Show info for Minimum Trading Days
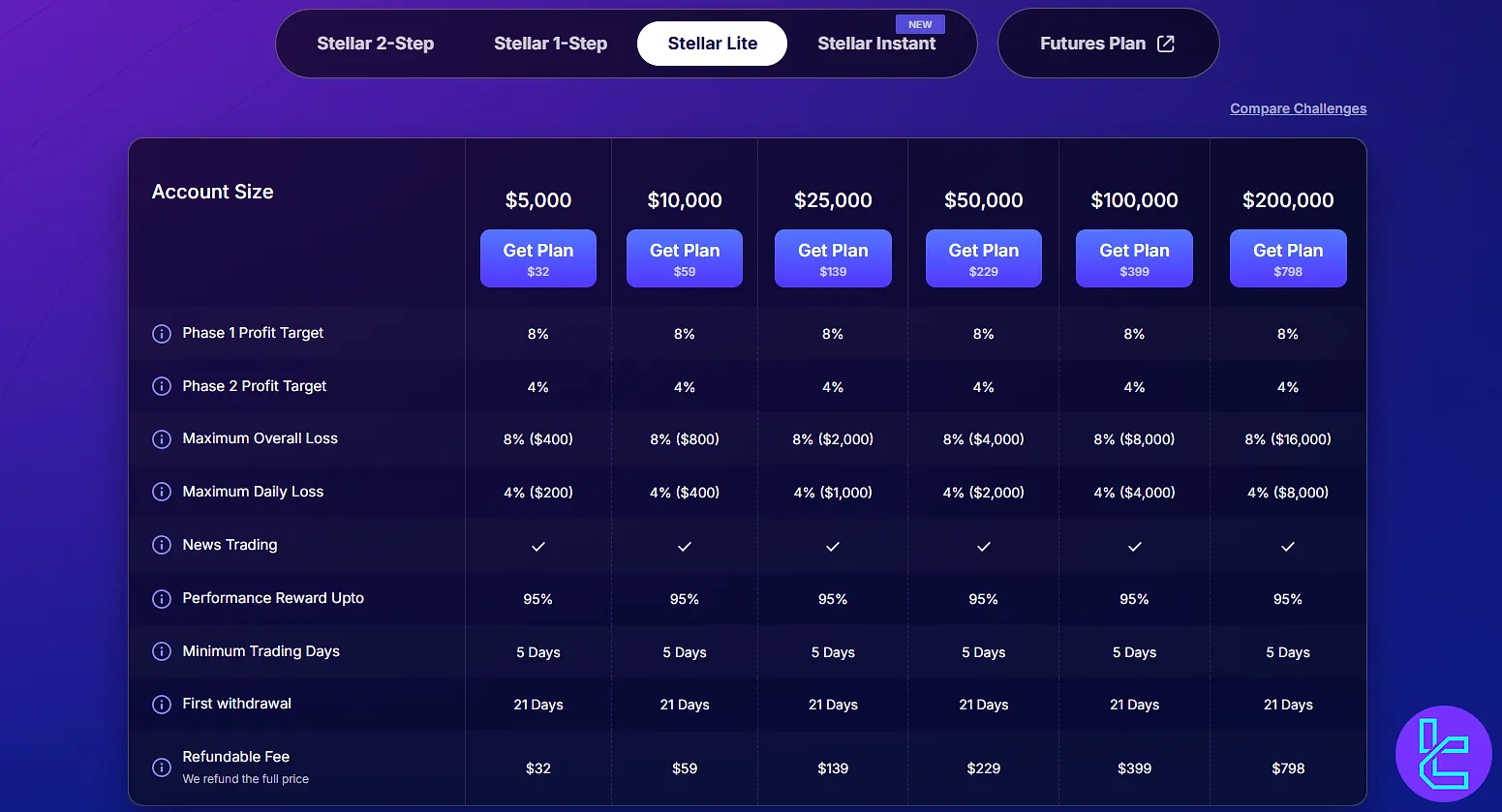This screenshot has height=812, width=1502. point(162,651)
